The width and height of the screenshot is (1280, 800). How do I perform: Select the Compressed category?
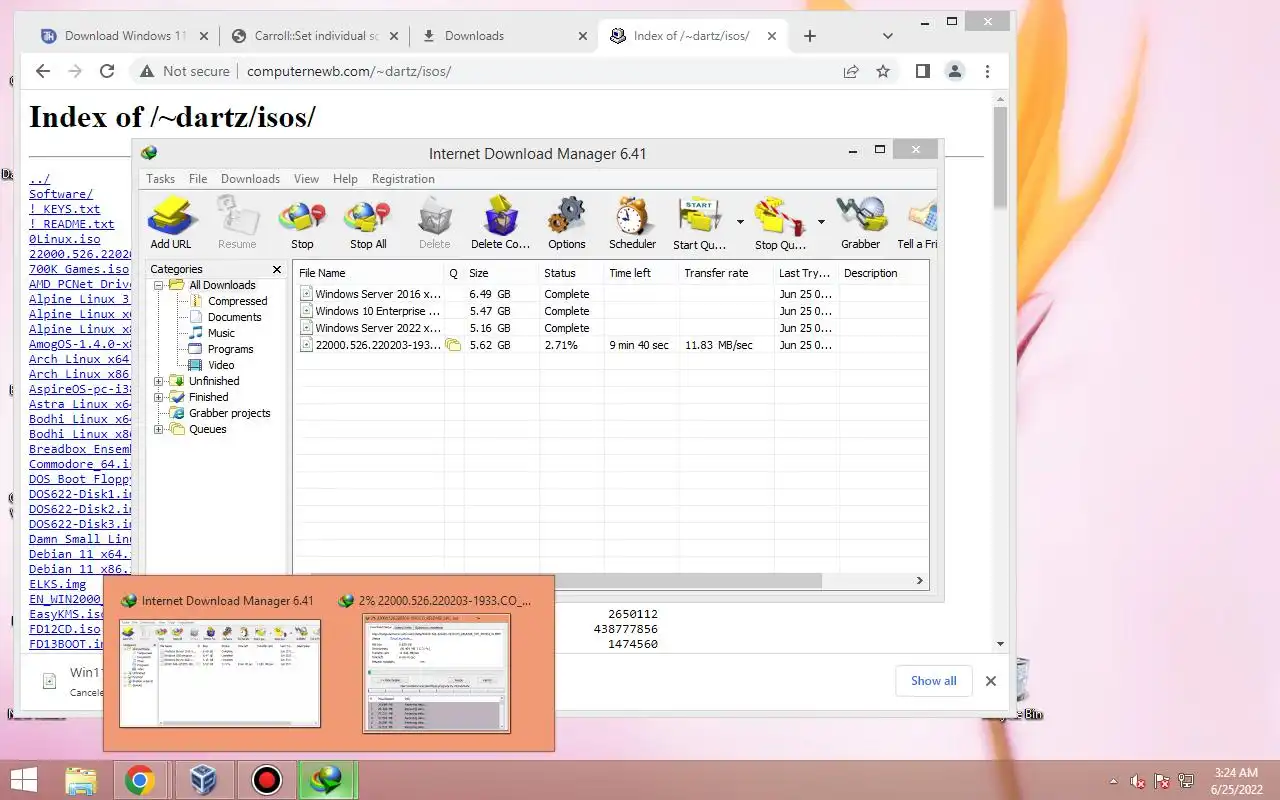coord(237,301)
